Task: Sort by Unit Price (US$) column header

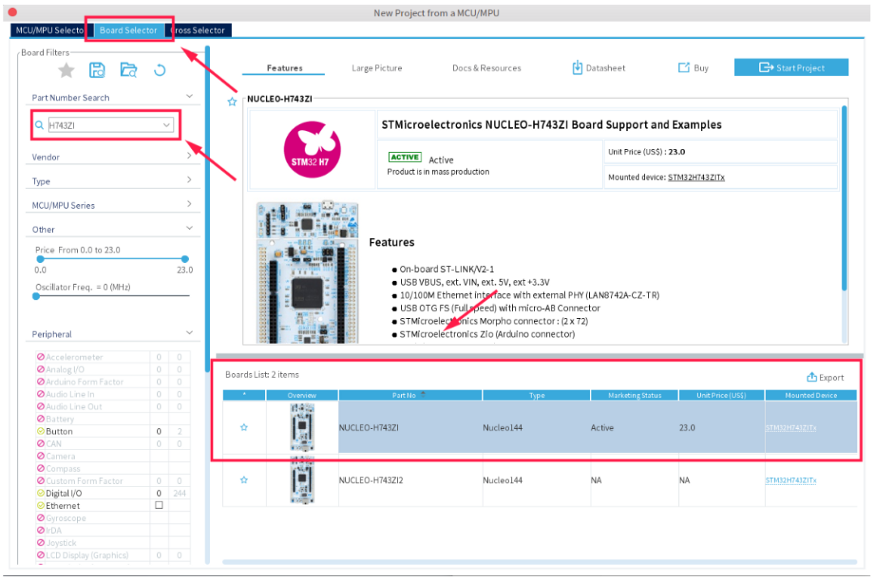Action: coord(722,395)
